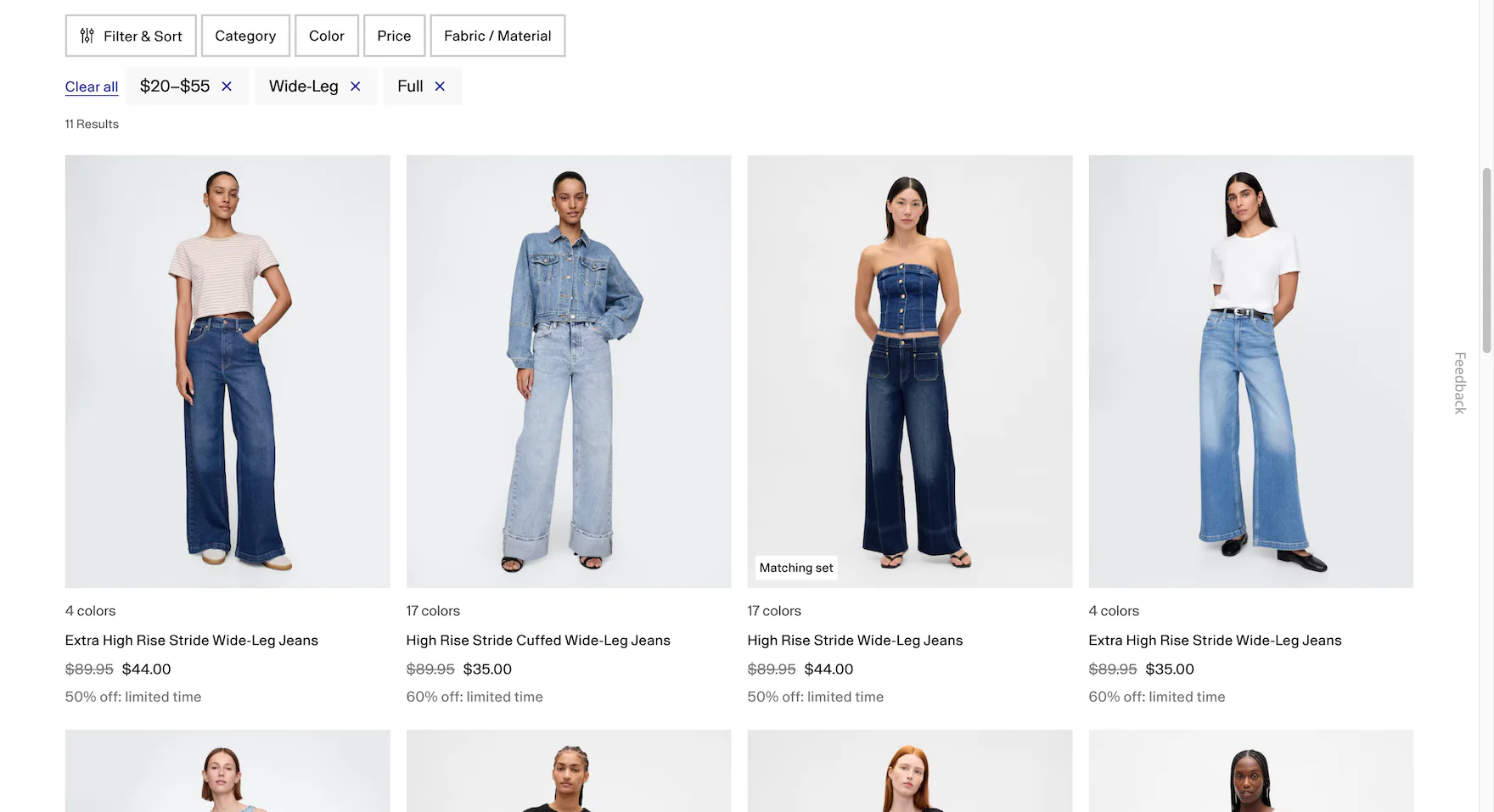This screenshot has width=1494, height=812.
Task: Click the Matching set badge
Action: click(796, 568)
